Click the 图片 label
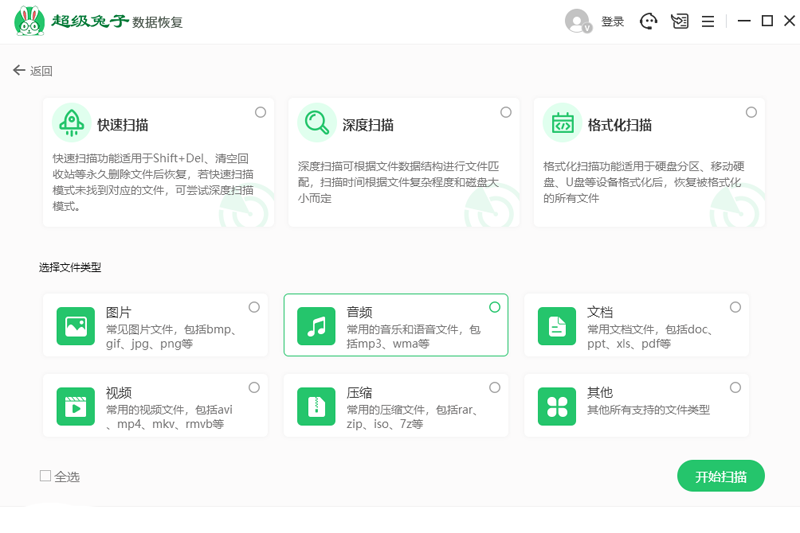This screenshot has height=533, width=800. coord(119,312)
